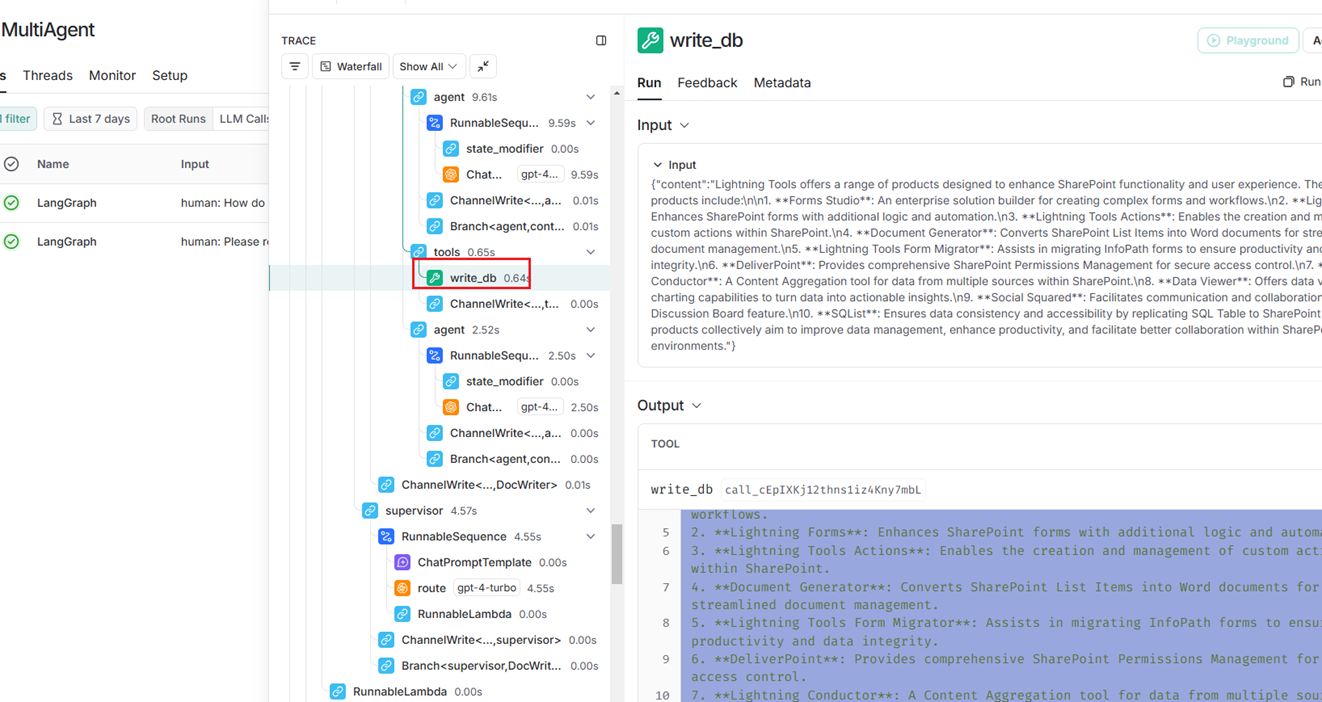
Task: Change the Last 7 days time filter
Action: pyautogui.click(x=90, y=119)
